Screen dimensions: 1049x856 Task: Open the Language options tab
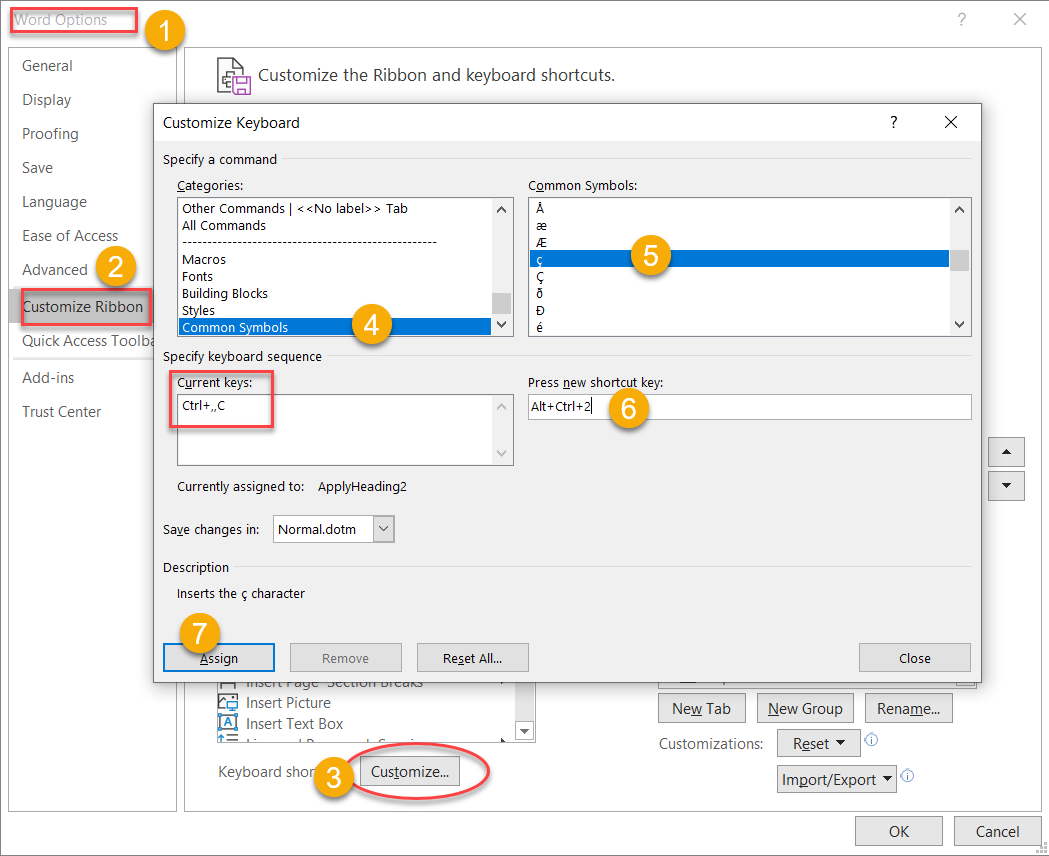tap(54, 202)
